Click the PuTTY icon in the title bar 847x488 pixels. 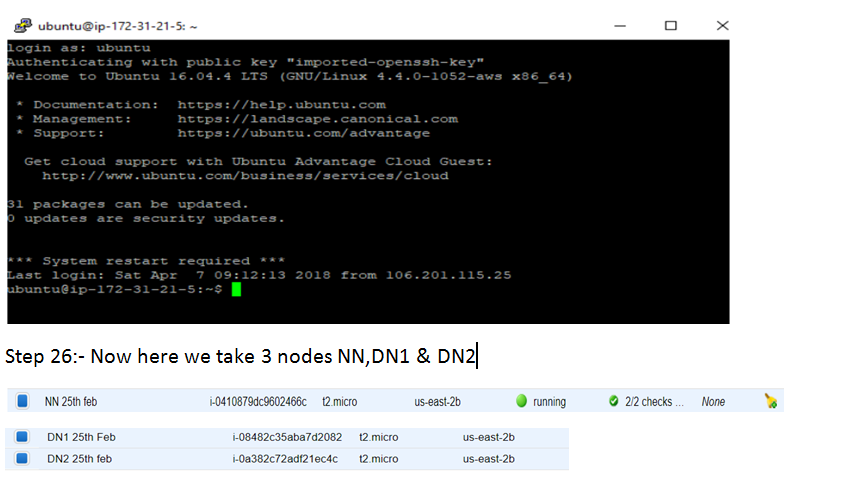(x=23, y=25)
